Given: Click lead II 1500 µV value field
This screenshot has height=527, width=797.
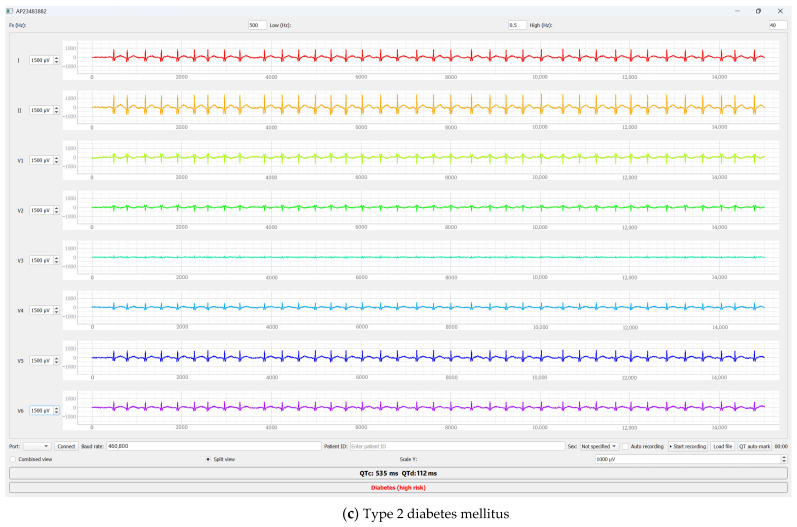Looking at the screenshot, I should pyautogui.click(x=41, y=110).
